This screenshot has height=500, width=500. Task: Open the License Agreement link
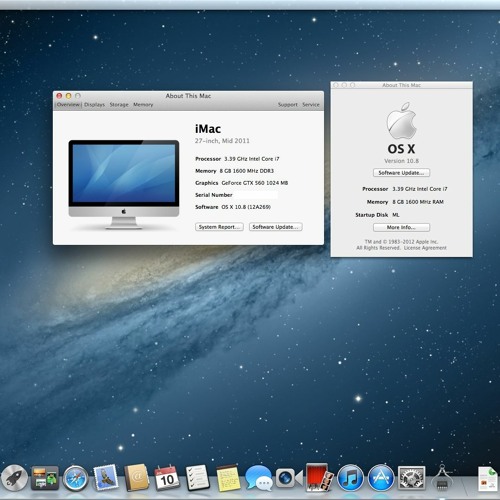tap(425, 248)
